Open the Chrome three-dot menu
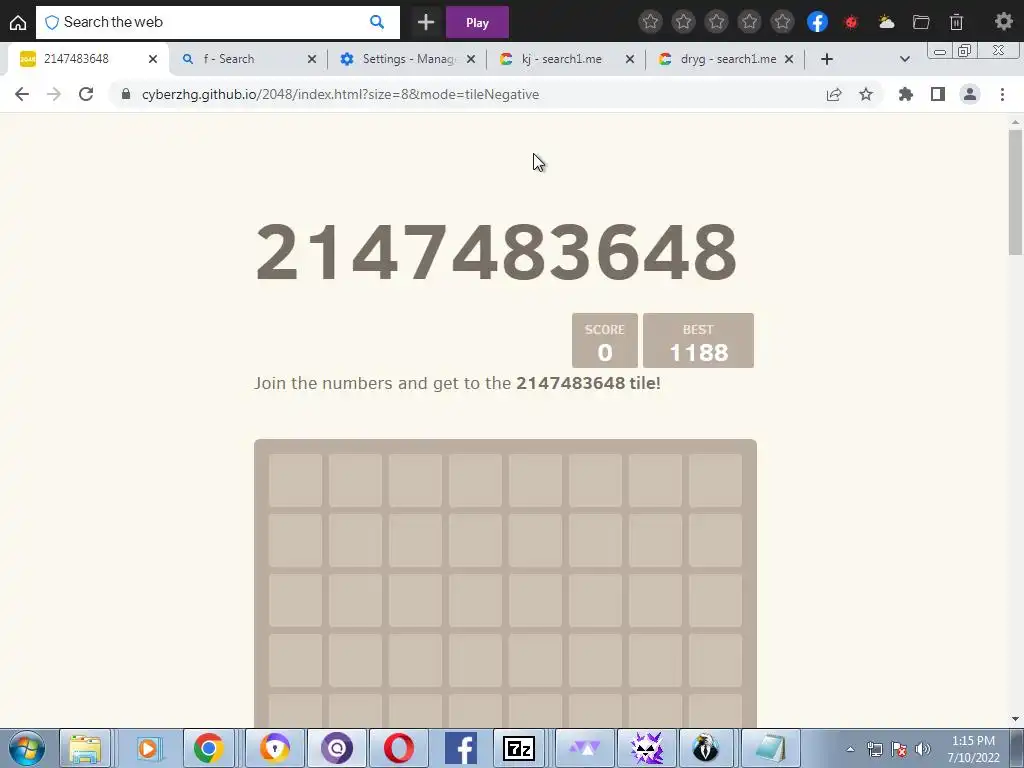Screen dimensions: 1024x768 click(x=1002, y=94)
